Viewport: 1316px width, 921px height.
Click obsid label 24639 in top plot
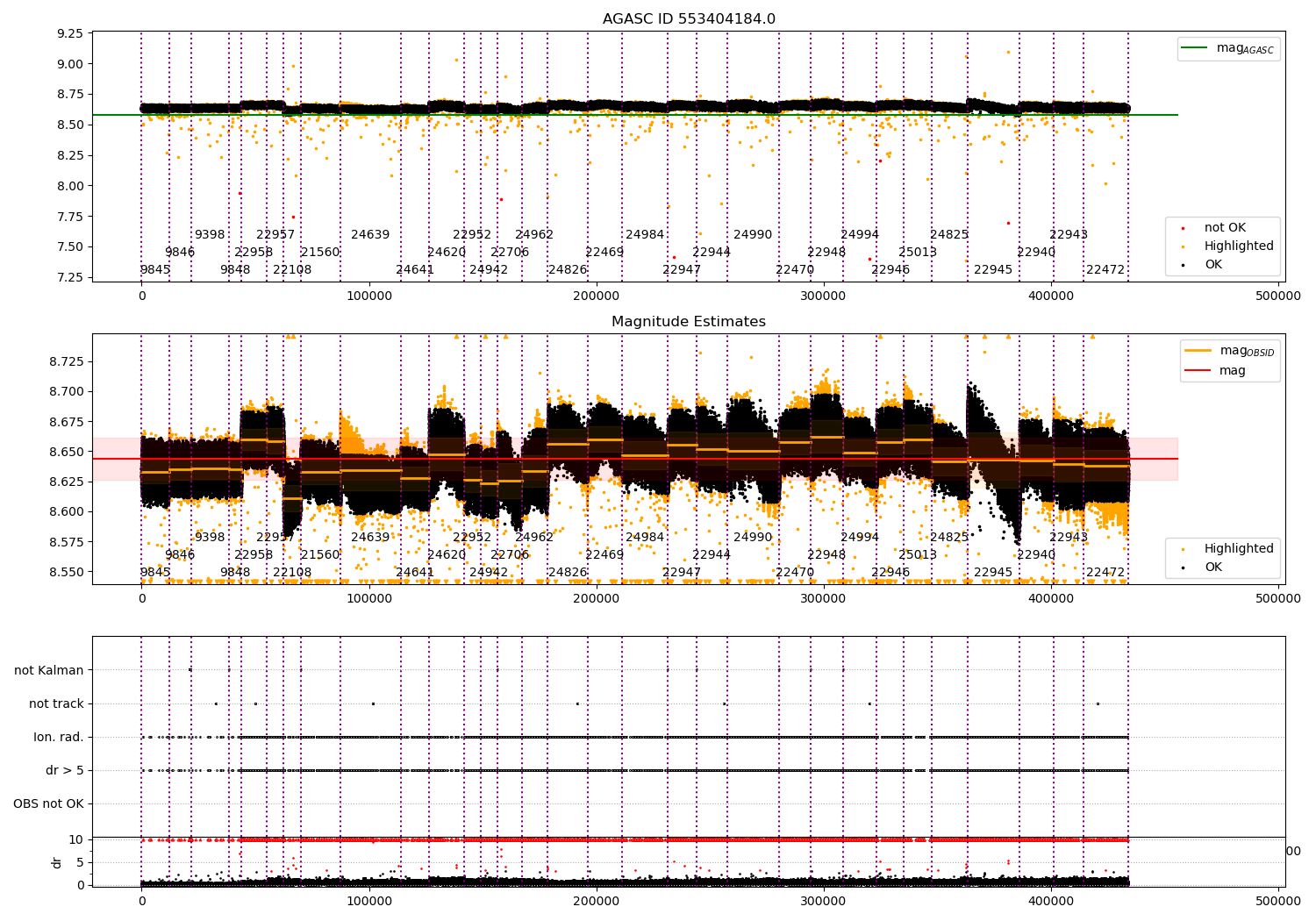(x=370, y=234)
